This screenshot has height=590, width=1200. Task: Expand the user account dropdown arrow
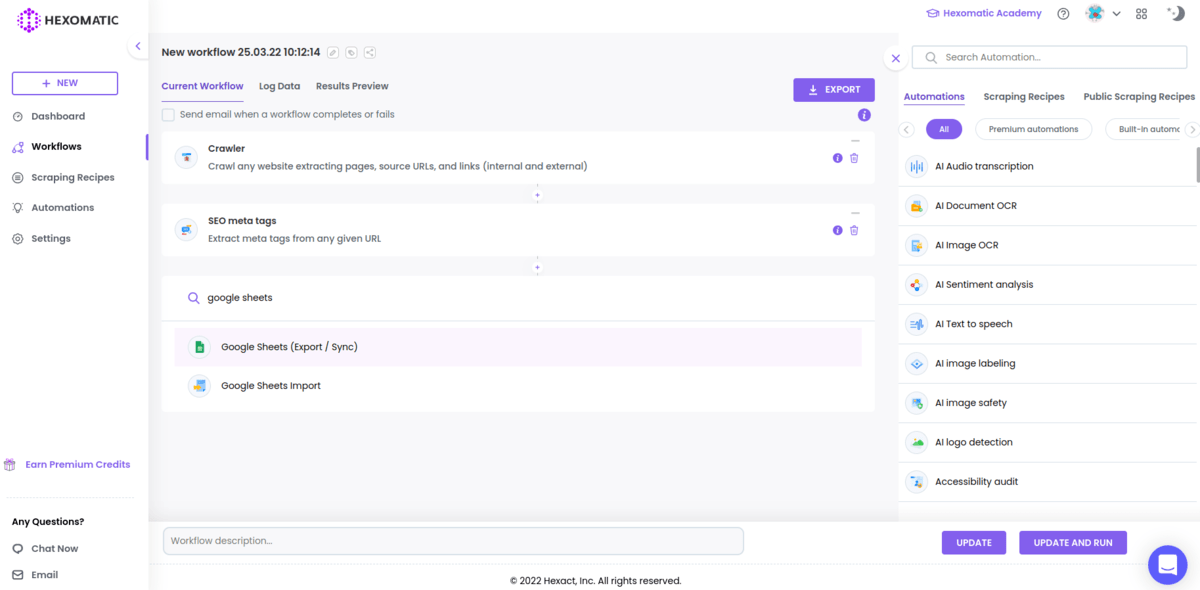coord(1116,14)
